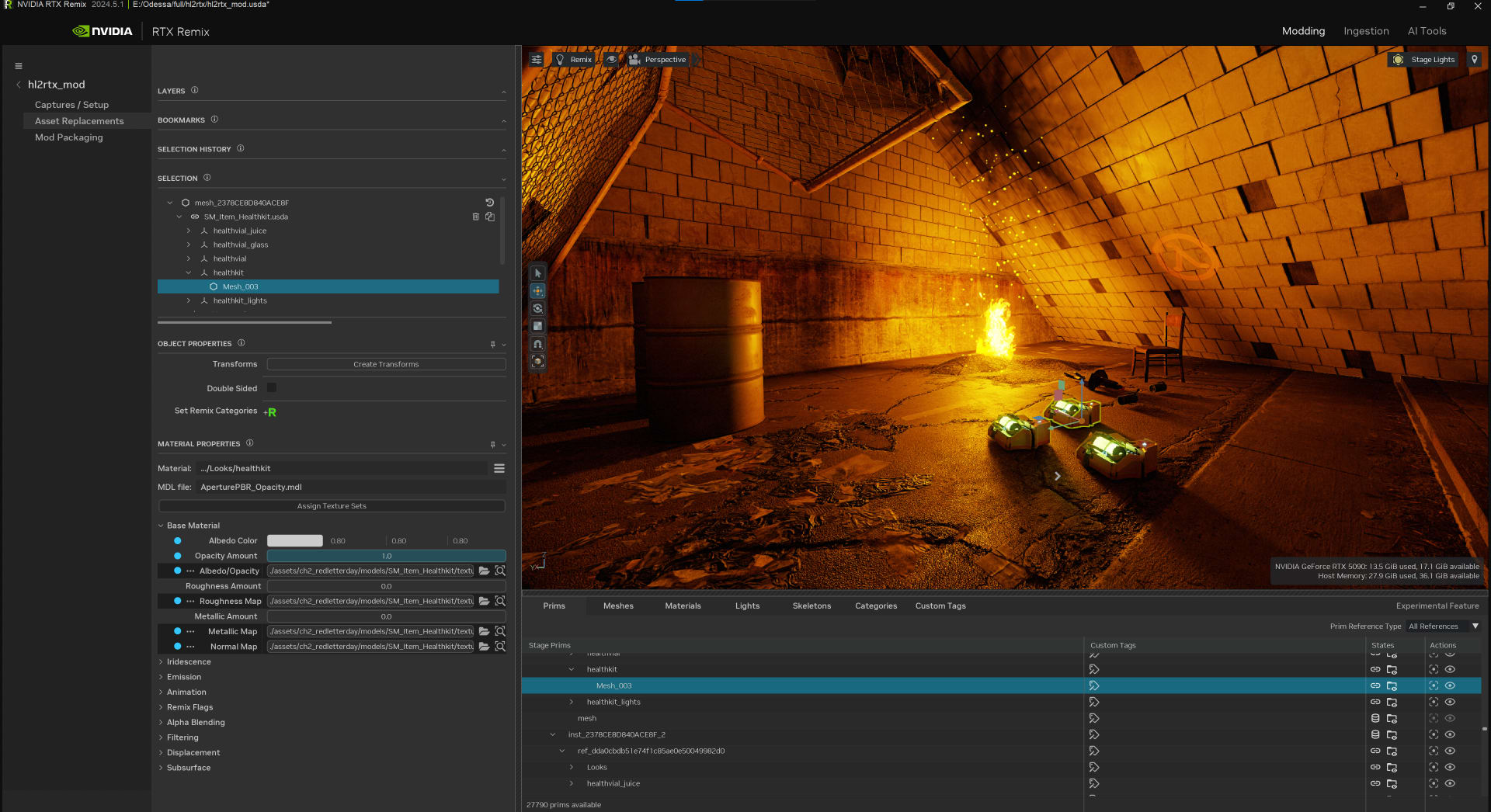This screenshot has height=812, width=1491.
Task: Toggle the Double Sided checkbox
Action: (x=272, y=387)
